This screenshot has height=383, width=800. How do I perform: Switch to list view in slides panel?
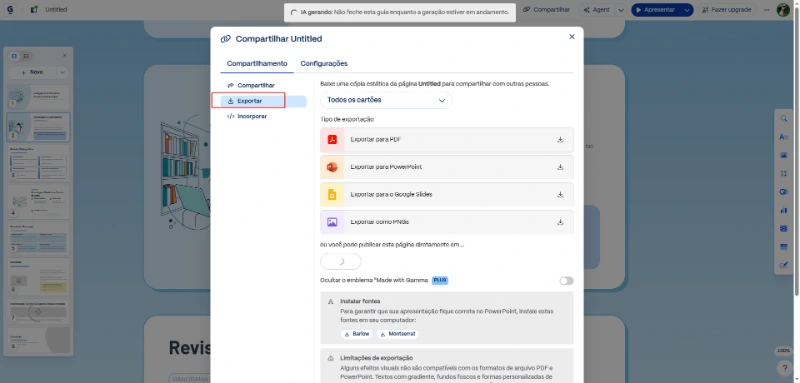[x=26, y=56]
